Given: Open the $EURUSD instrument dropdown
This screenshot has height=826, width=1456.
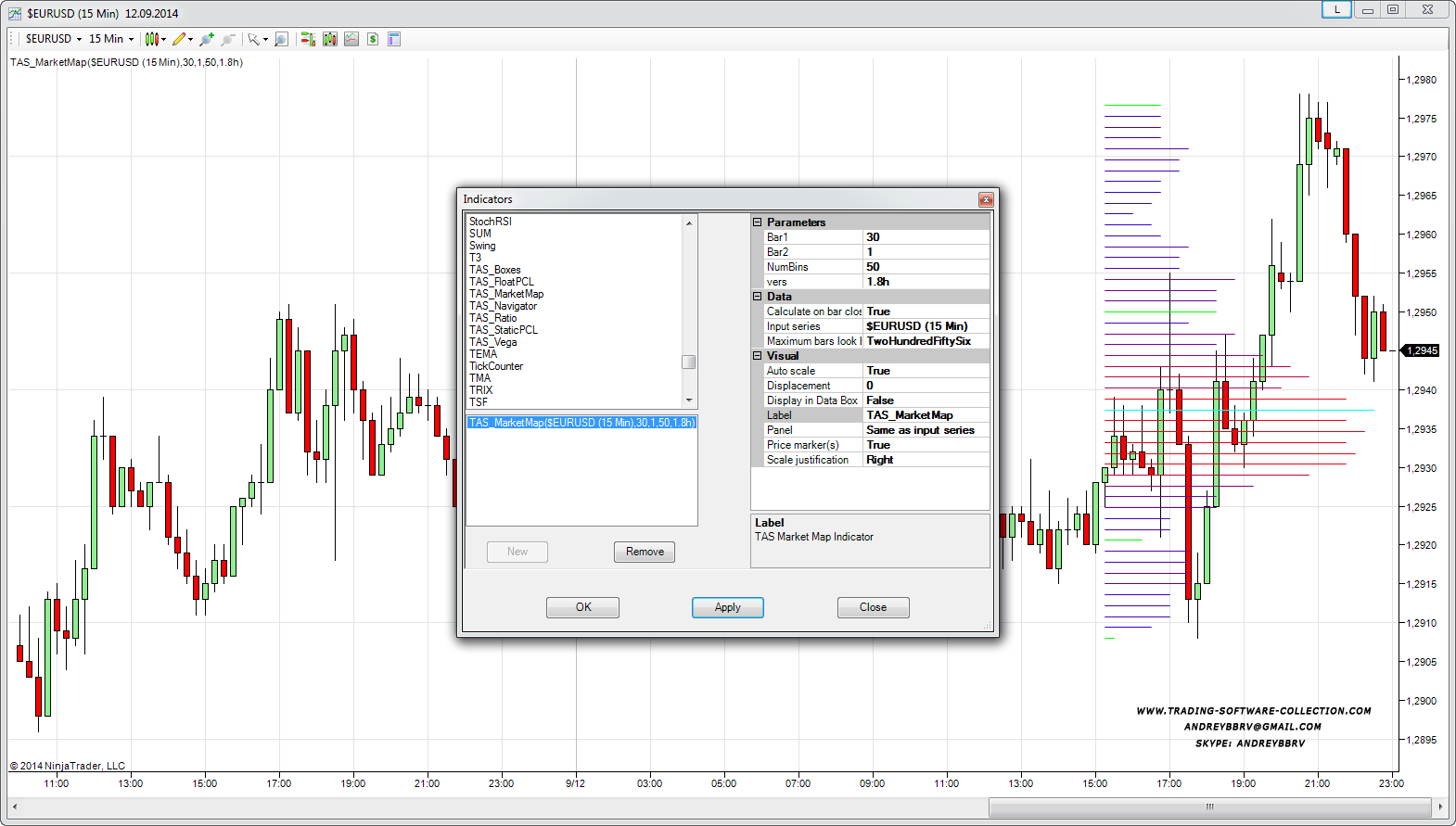Looking at the screenshot, I should click(53, 39).
